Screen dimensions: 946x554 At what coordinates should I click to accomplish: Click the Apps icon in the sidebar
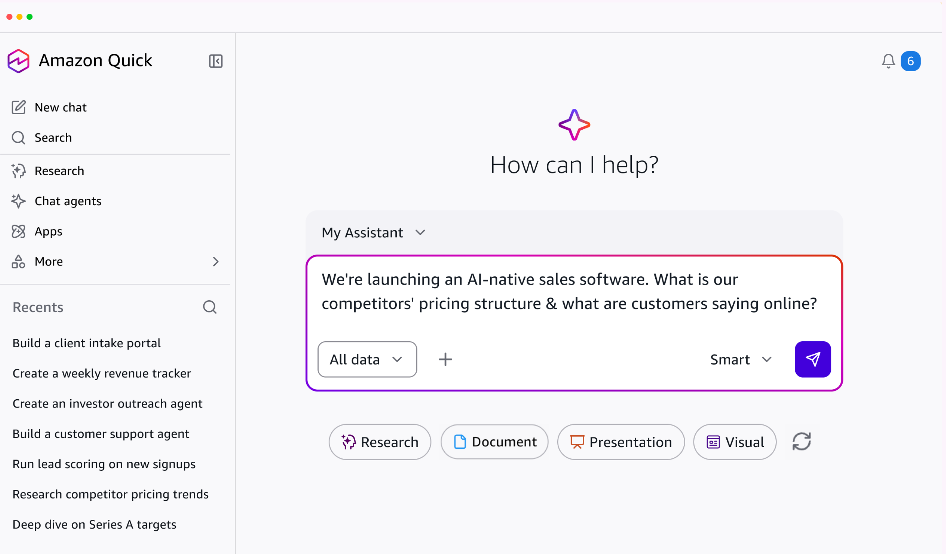pos(19,231)
